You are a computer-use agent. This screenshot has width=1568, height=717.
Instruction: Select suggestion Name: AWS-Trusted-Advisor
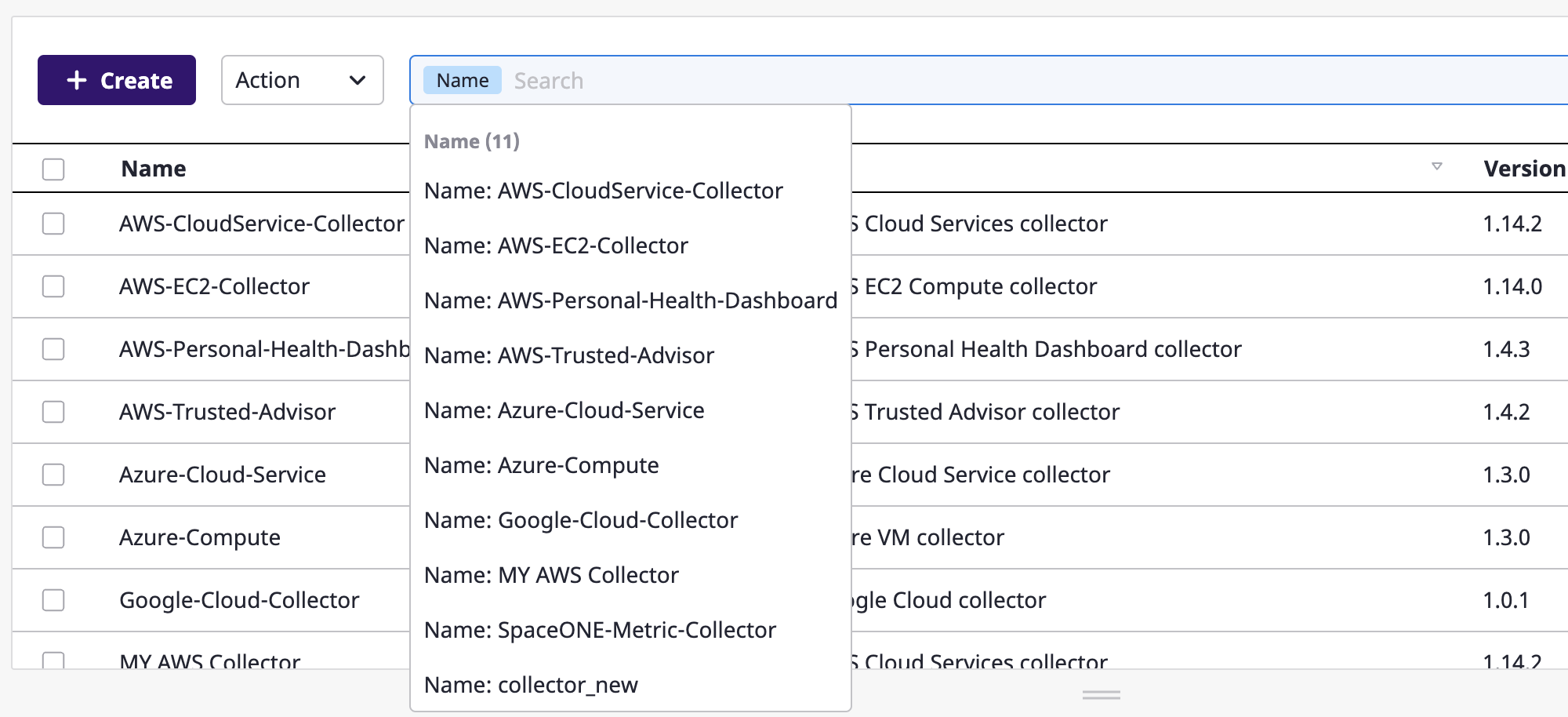[630, 355]
